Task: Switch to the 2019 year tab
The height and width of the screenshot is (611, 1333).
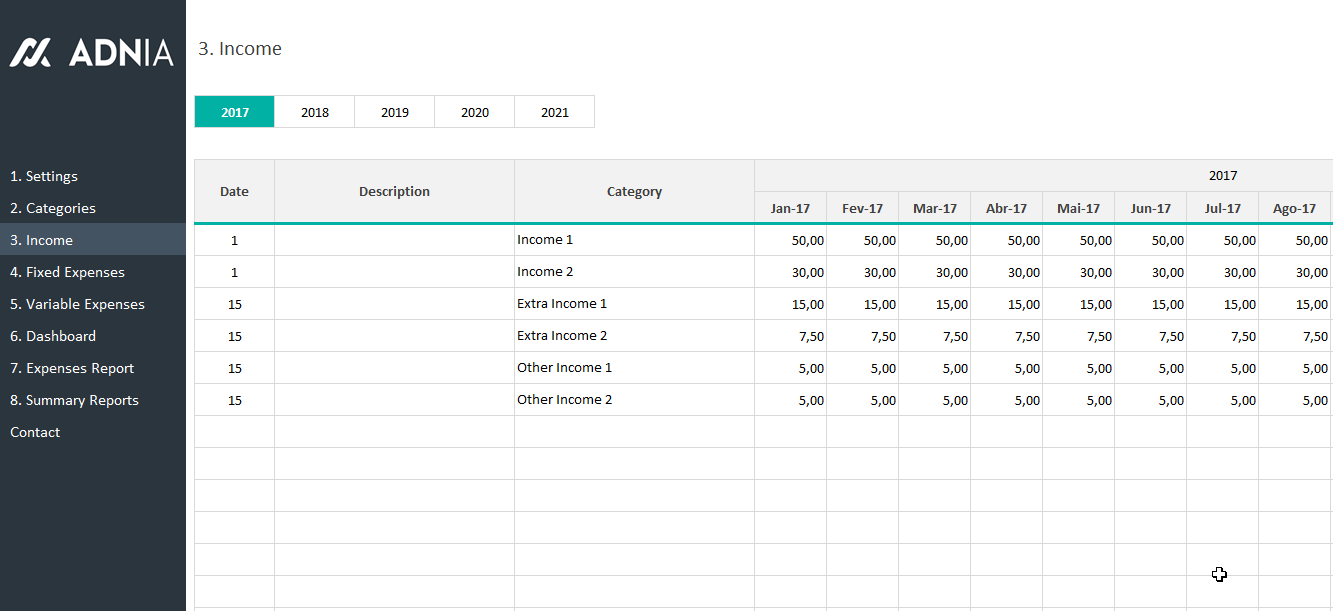Action: click(x=394, y=112)
